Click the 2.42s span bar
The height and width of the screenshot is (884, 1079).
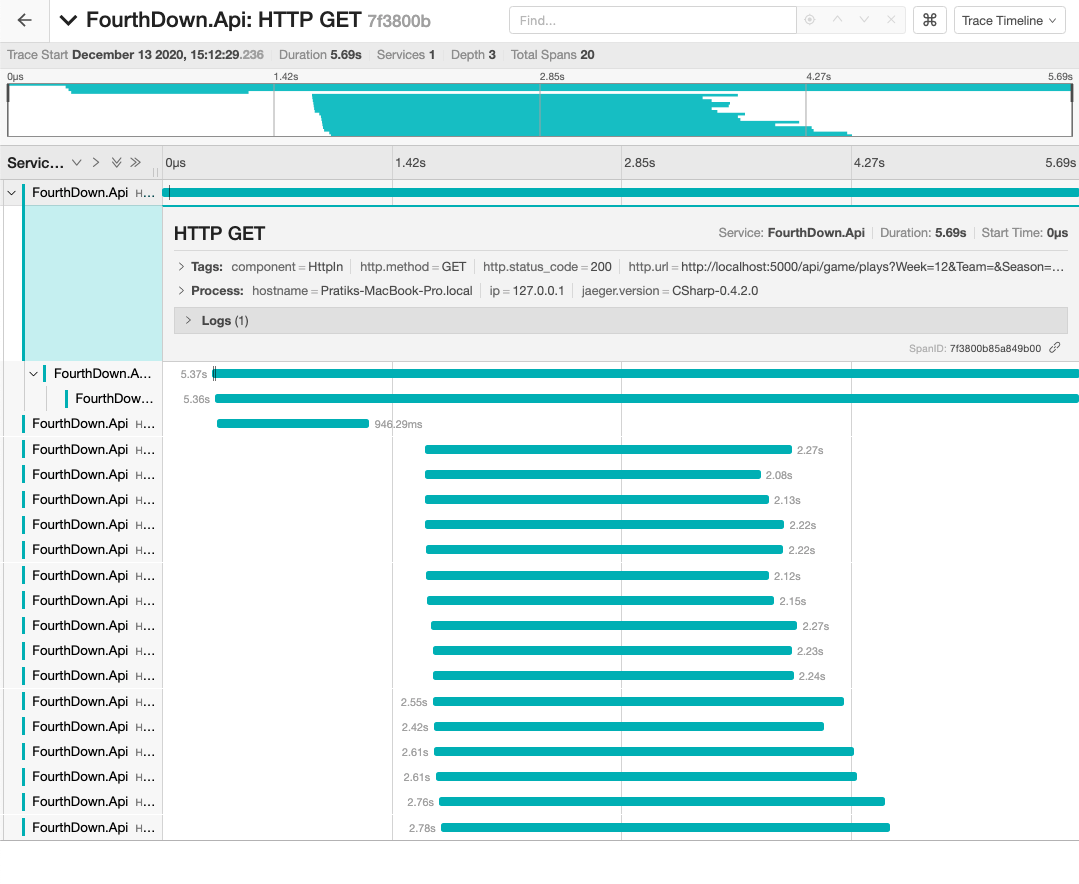629,726
